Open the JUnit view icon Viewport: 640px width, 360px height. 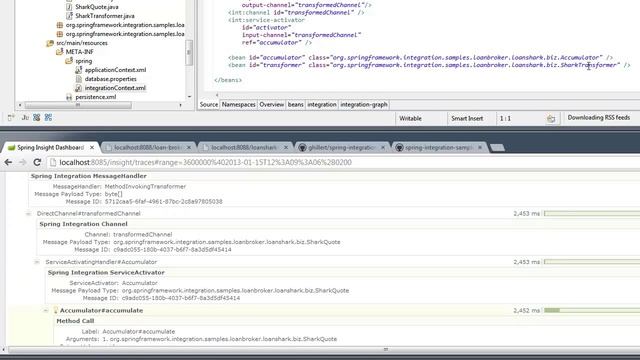pyautogui.click(x=25, y=118)
